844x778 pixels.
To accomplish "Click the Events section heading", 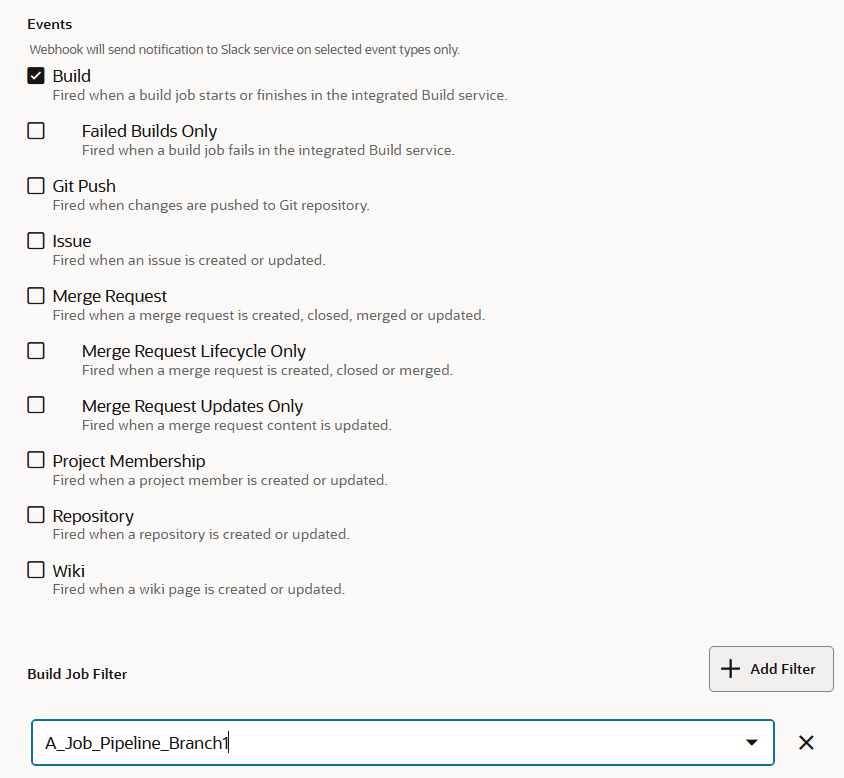I will [x=50, y=24].
